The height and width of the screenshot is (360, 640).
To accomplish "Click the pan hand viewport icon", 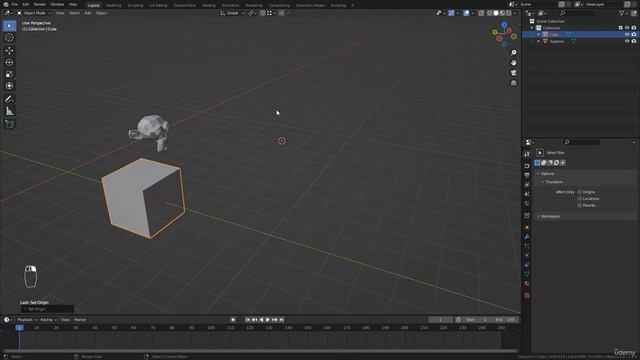I will (x=513, y=62).
